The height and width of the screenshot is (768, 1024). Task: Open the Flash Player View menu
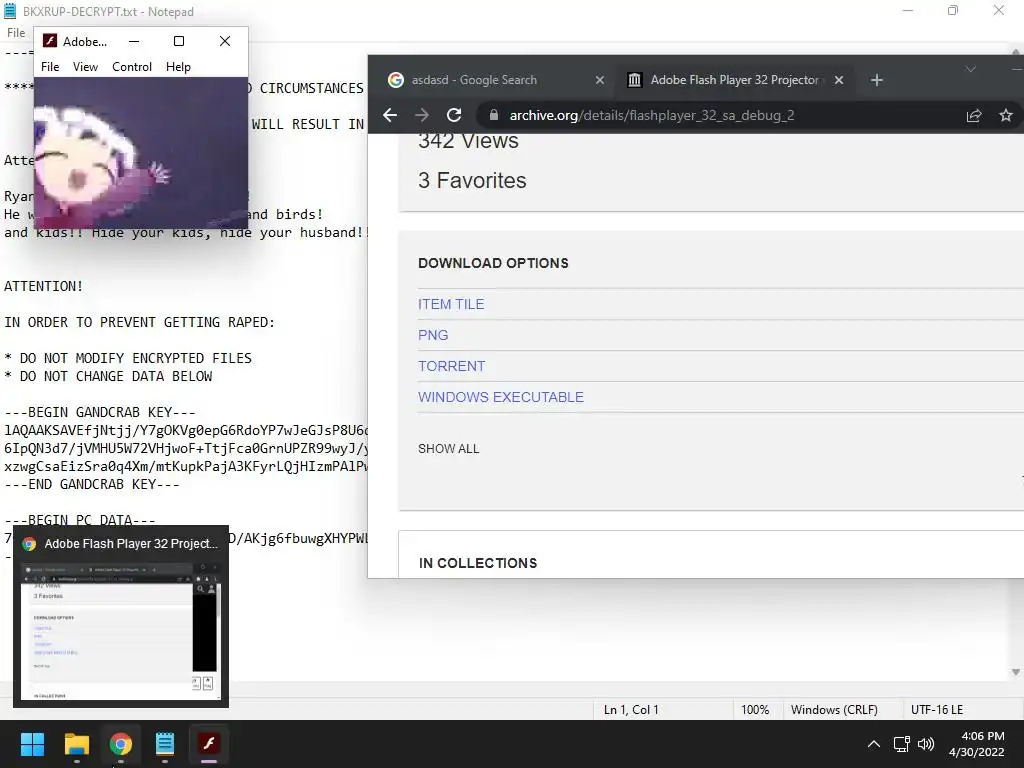[x=85, y=67]
